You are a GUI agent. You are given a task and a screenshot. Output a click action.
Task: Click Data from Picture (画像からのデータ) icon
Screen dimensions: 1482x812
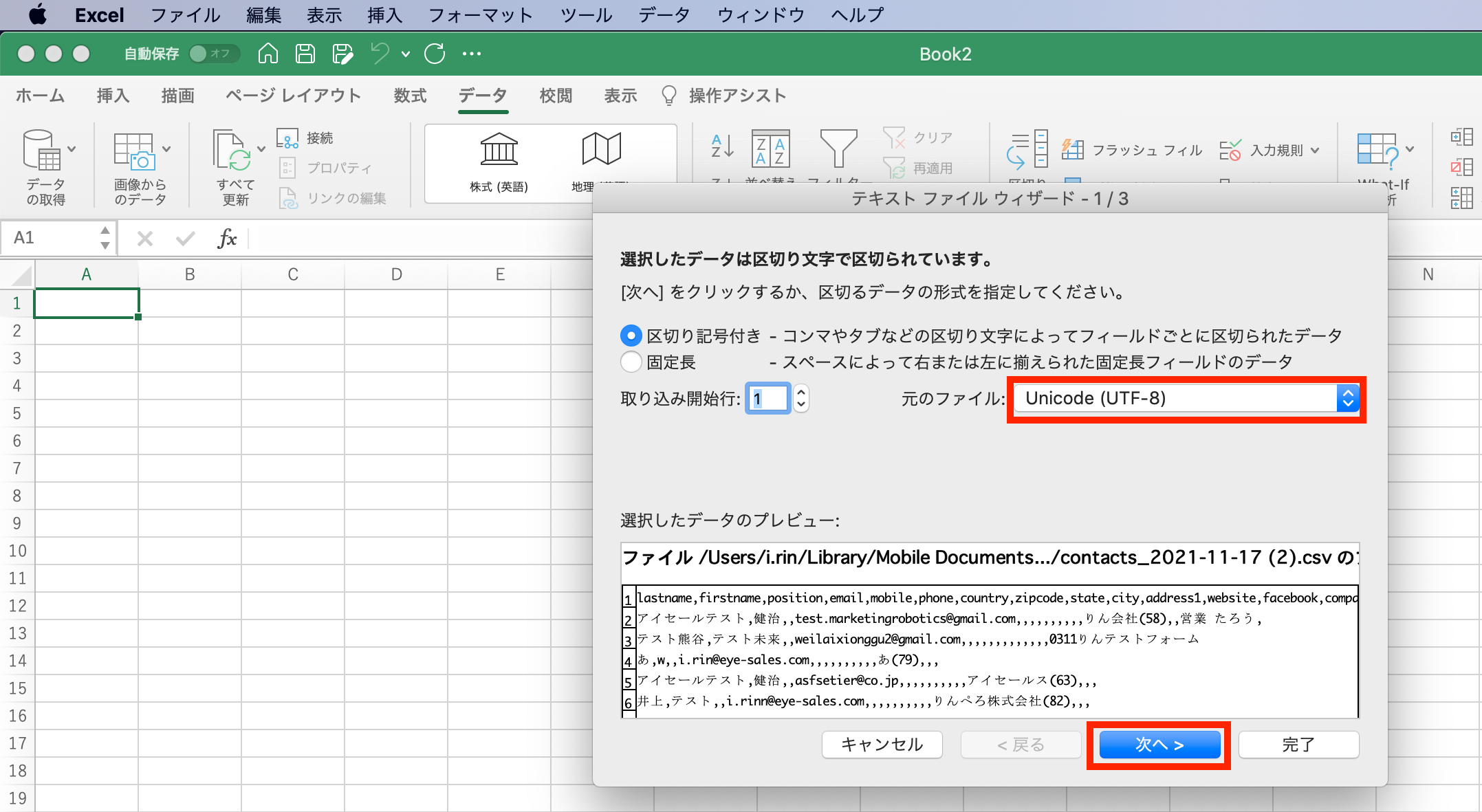tap(134, 151)
